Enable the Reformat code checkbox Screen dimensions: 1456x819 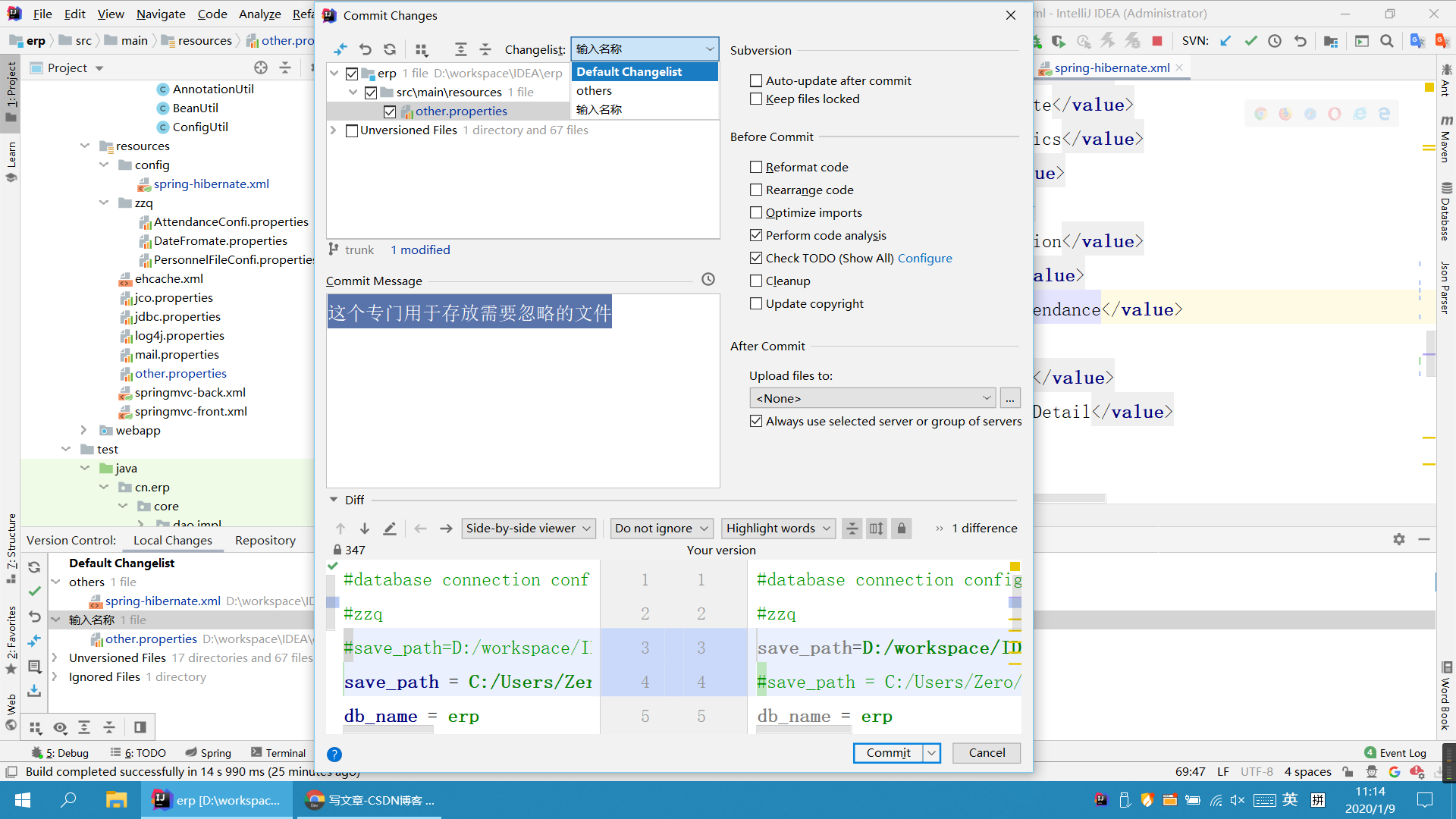[756, 167]
